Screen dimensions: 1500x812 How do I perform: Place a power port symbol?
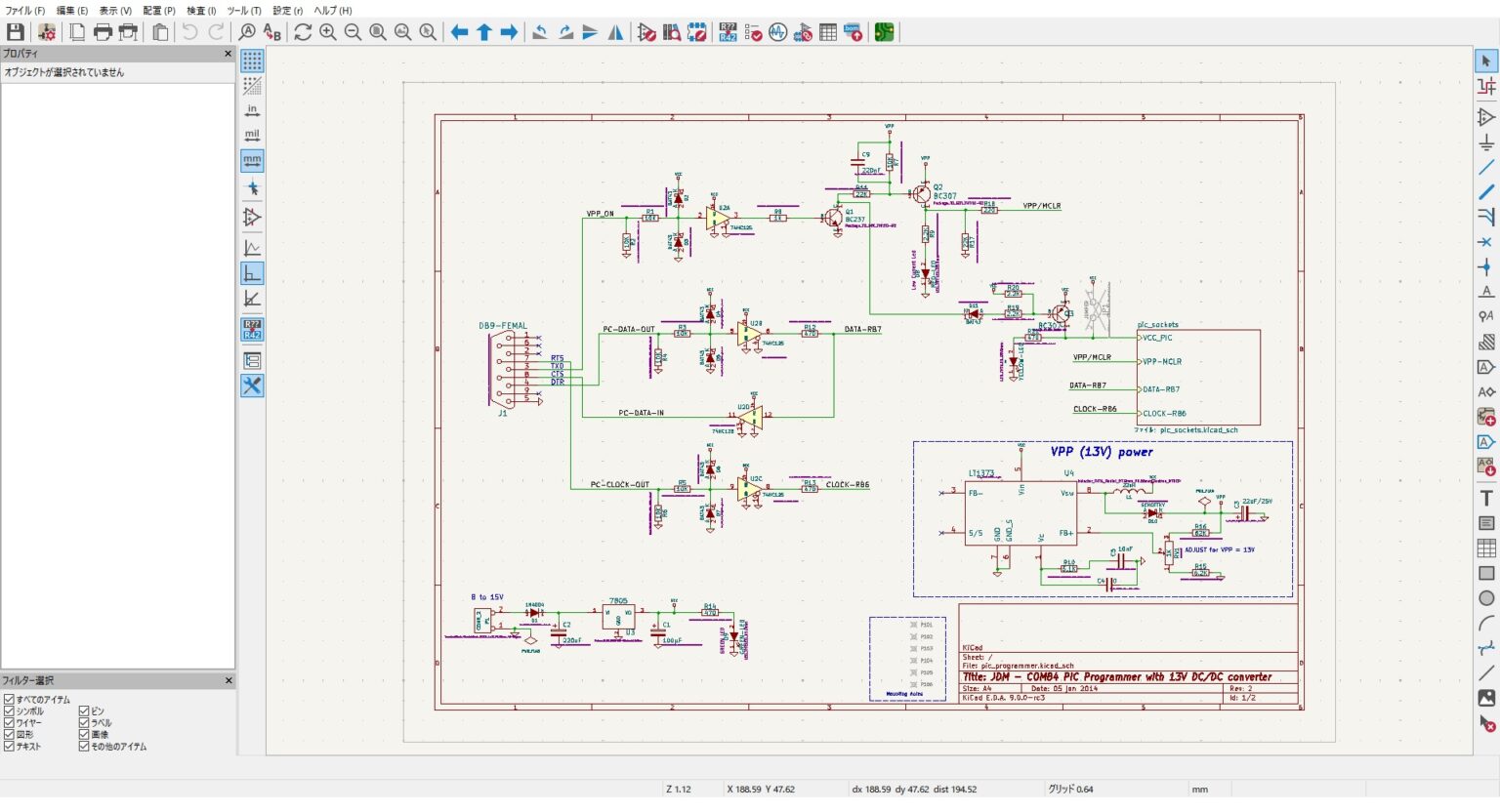click(x=1486, y=142)
